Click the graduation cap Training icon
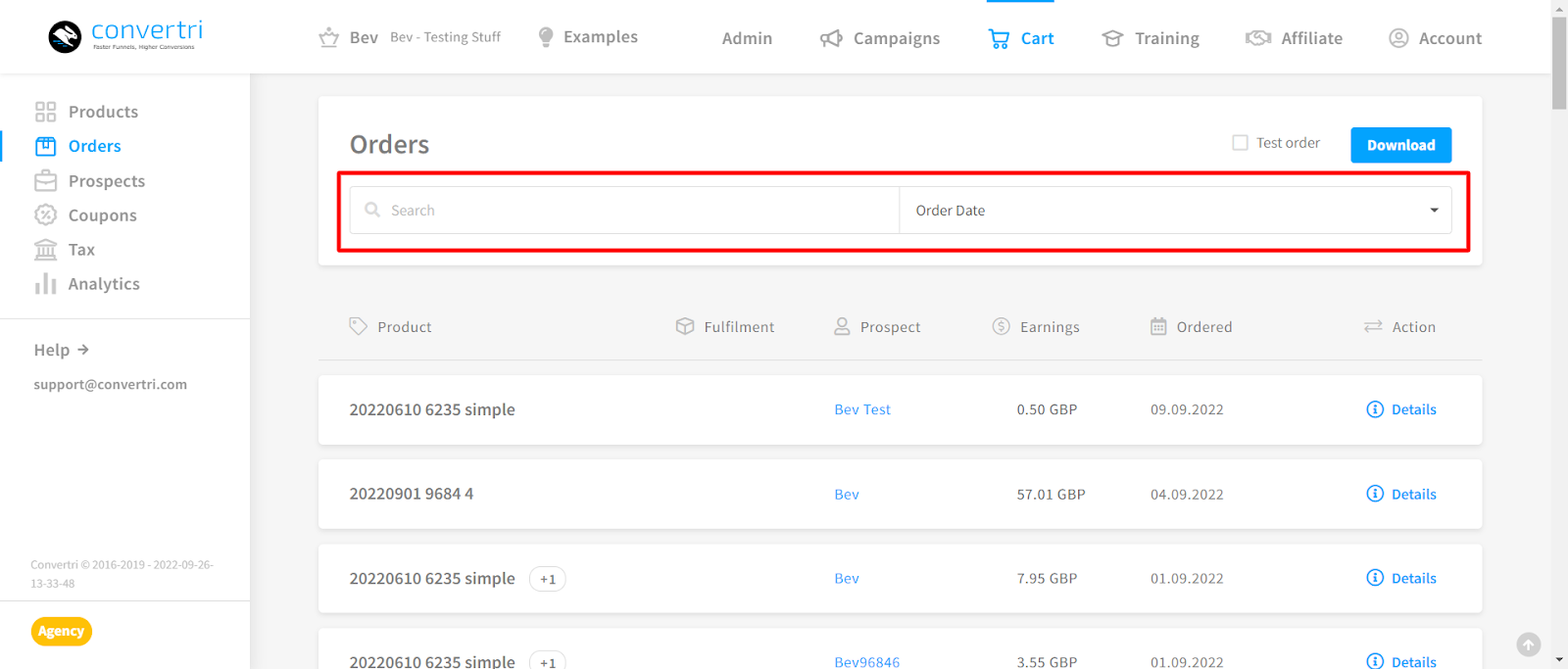This screenshot has height=669, width=1568. 1112,38
